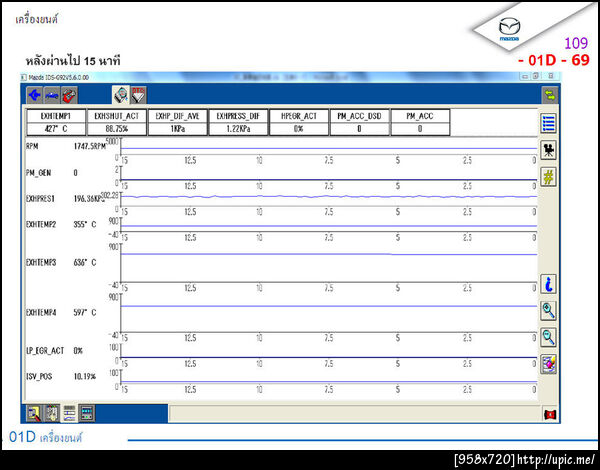Open the yellow list with magnifier bottom tab
The width and height of the screenshot is (600, 470).
pyautogui.click(x=34, y=413)
